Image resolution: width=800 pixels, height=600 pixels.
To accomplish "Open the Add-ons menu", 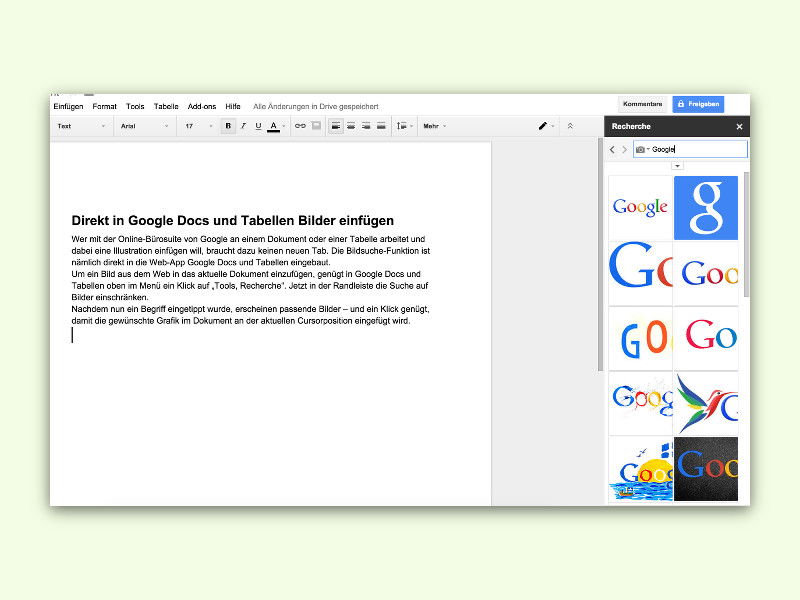I will 202,106.
